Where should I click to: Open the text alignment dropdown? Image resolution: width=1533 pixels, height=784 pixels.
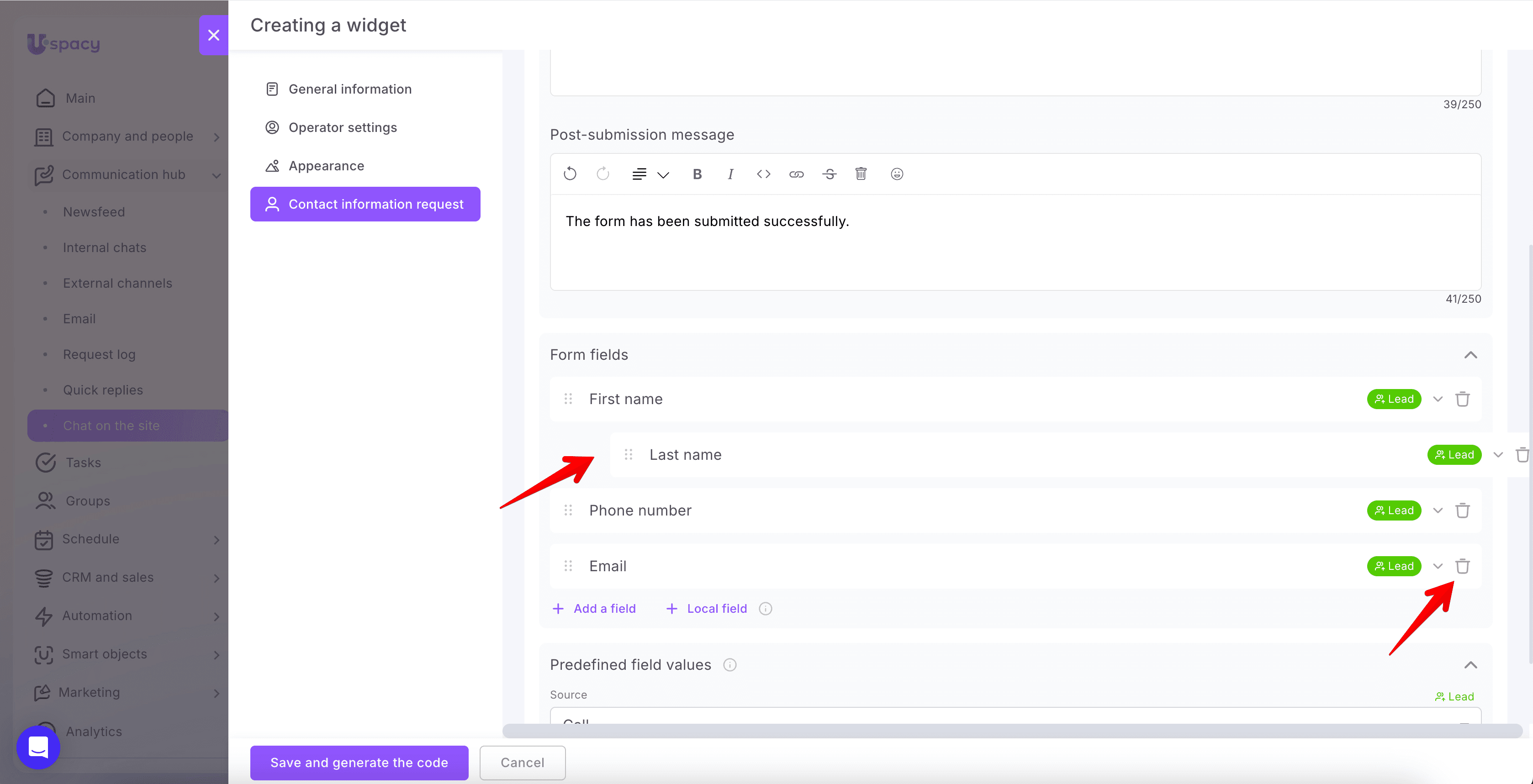(650, 174)
